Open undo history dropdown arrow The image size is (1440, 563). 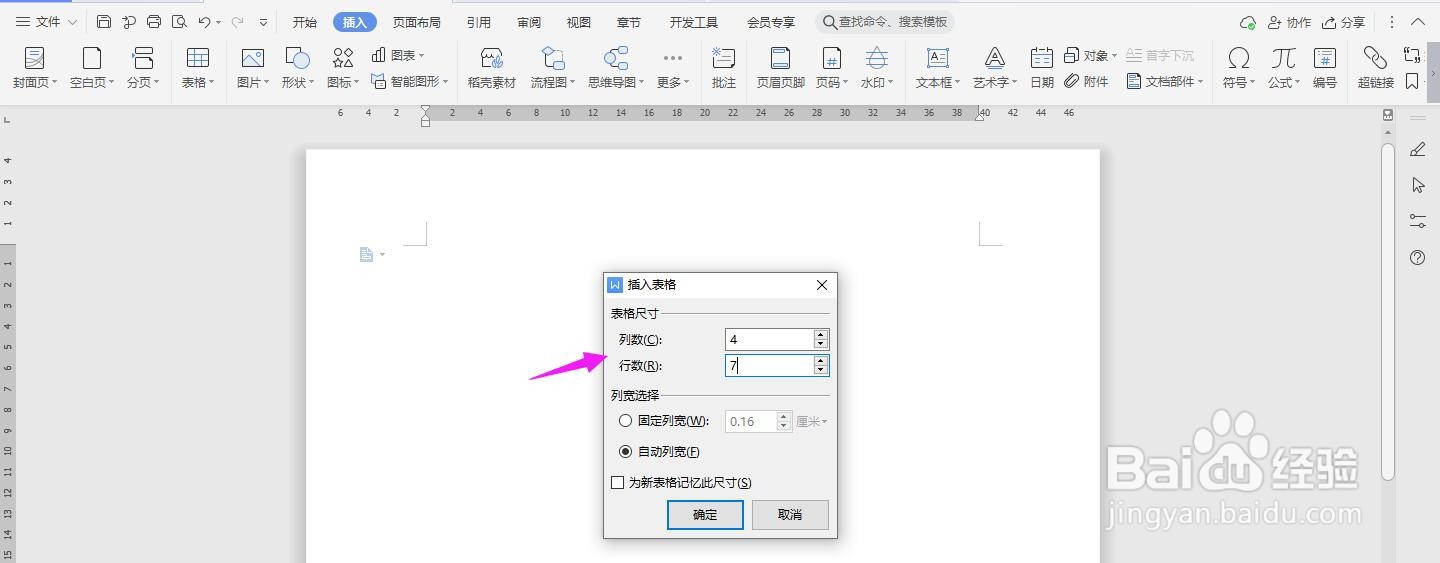(218, 22)
